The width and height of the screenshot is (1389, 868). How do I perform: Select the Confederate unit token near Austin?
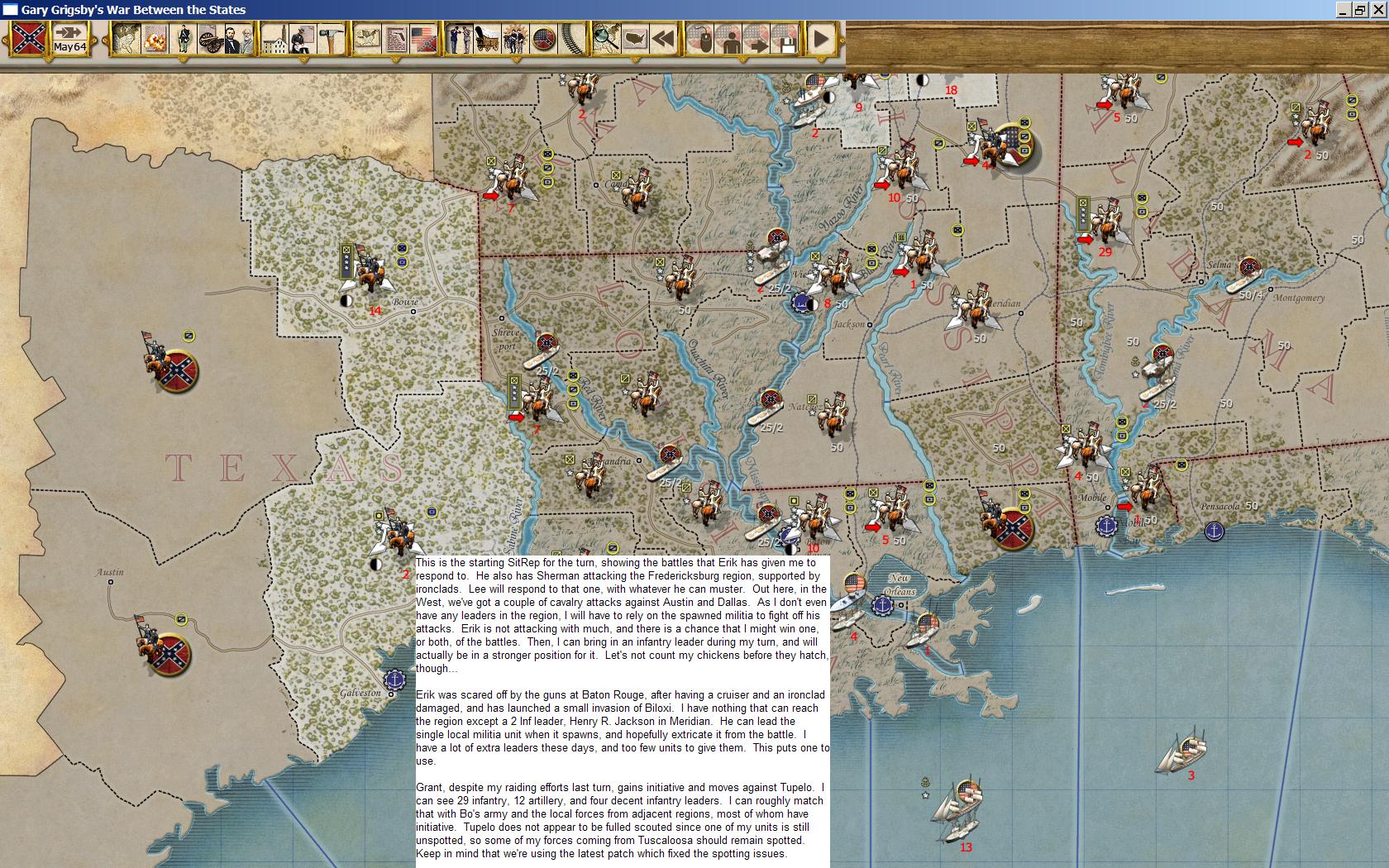coord(165,646)
